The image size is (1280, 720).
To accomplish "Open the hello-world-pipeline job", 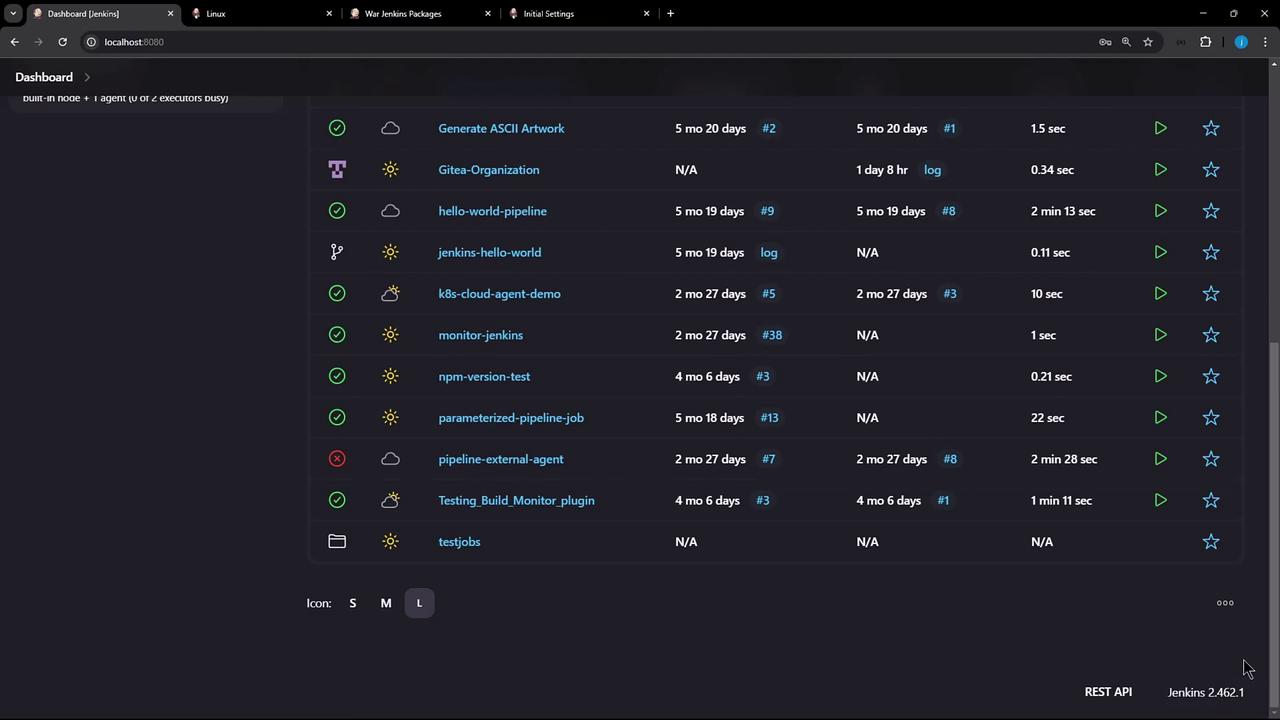I will click(x=492, y=211).
